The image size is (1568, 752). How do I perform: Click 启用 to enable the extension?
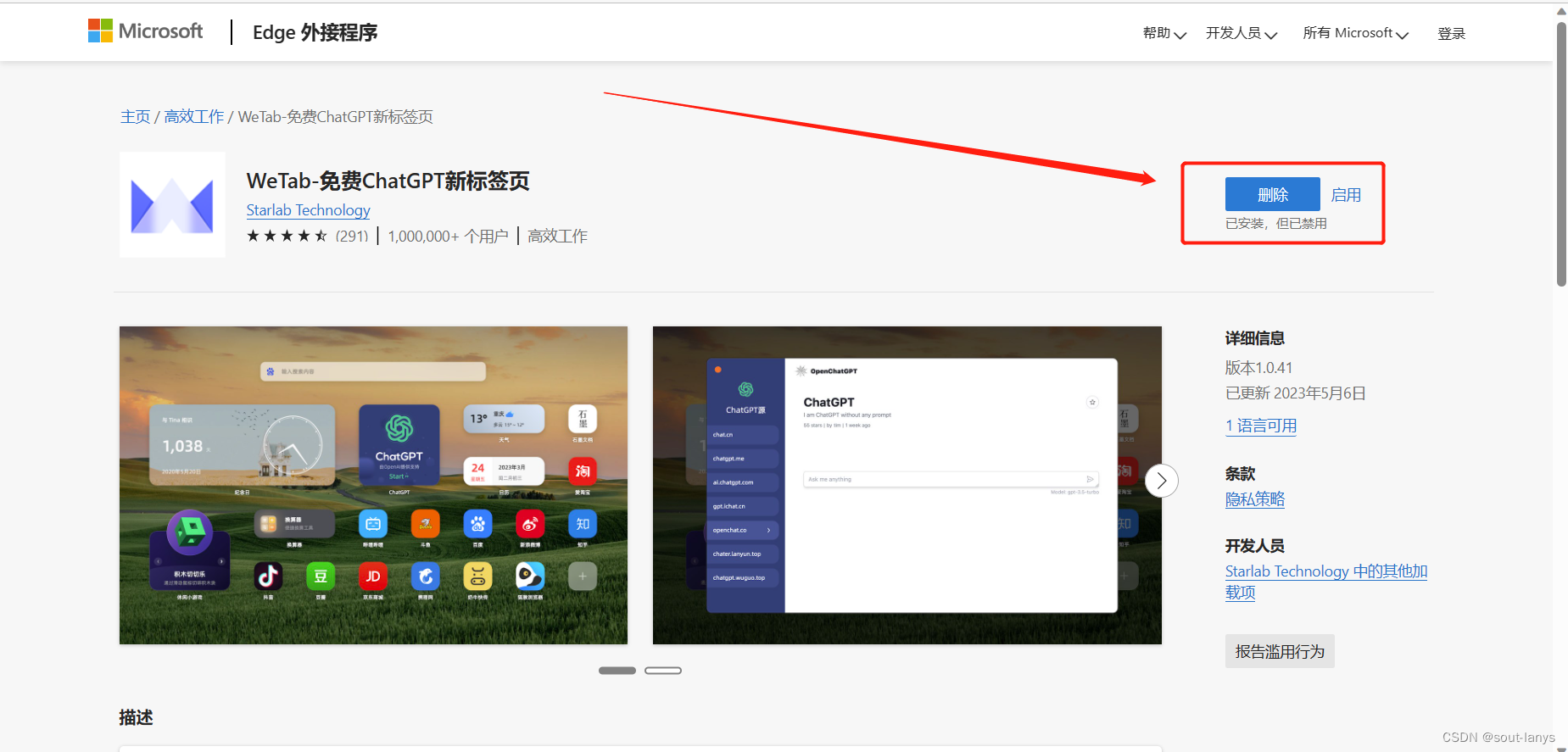tap(1346, 195)
